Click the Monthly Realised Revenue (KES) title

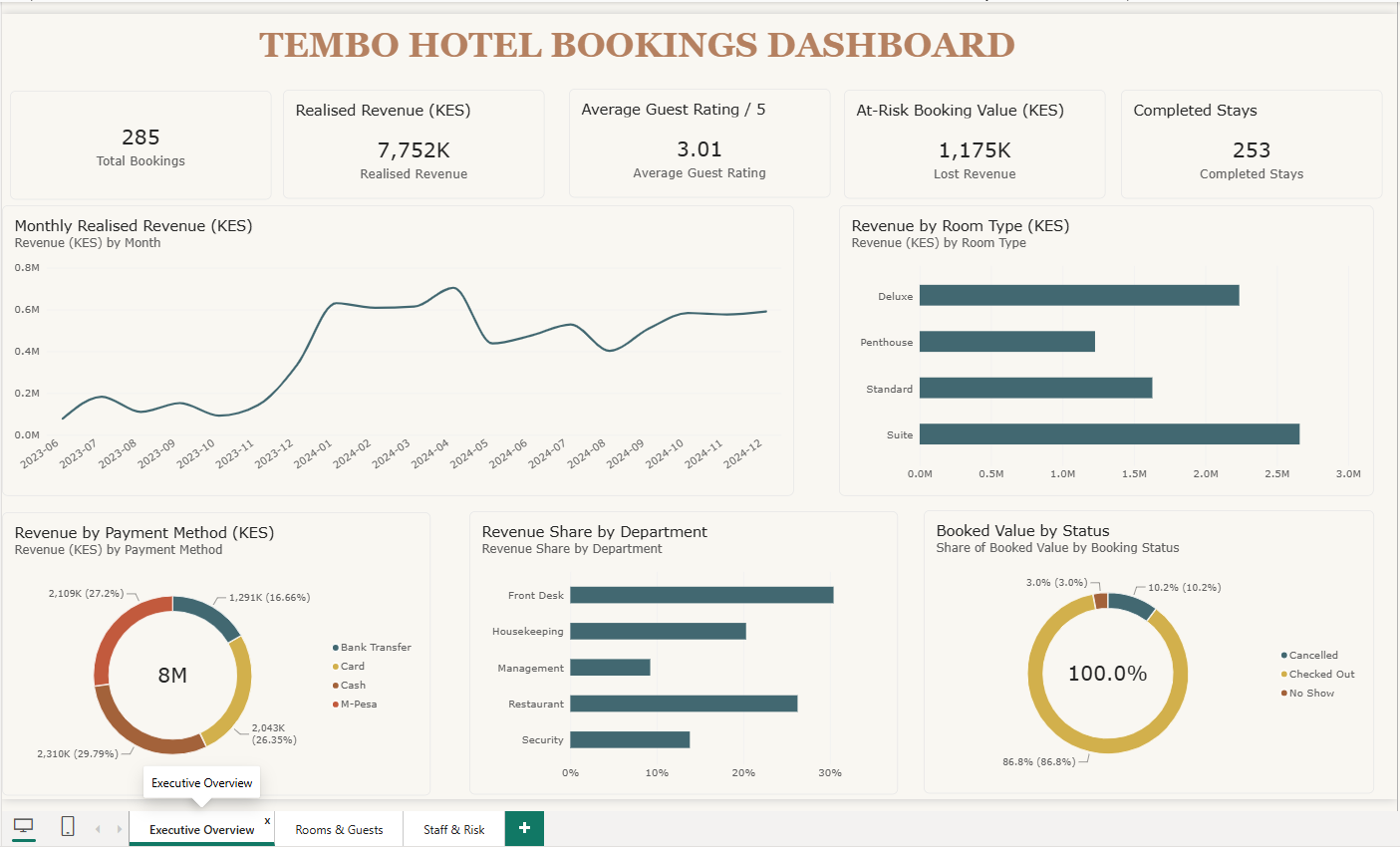pyautogui.click(x=134, y=226)
